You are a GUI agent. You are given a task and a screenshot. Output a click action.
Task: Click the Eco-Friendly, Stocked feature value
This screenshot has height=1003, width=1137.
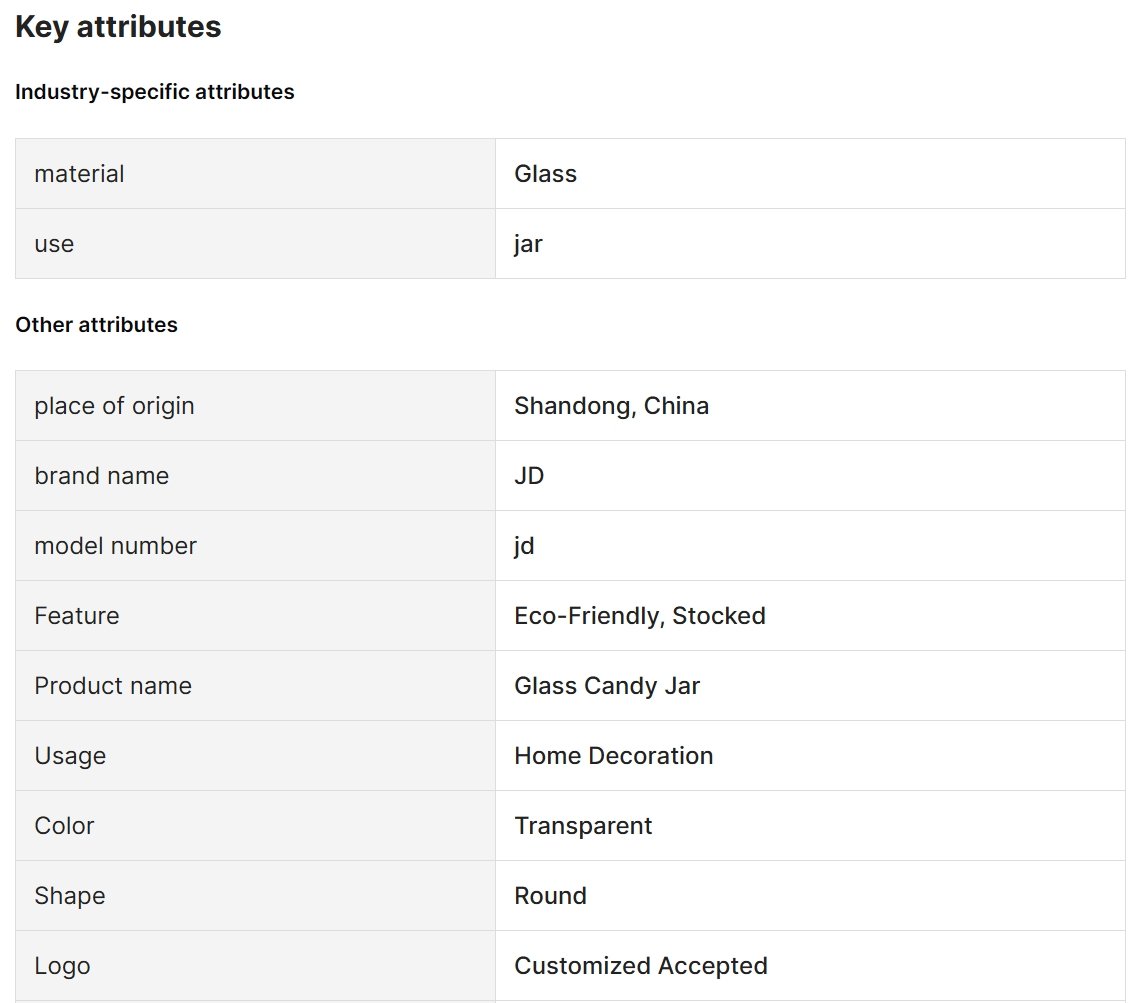click(640, 616)
